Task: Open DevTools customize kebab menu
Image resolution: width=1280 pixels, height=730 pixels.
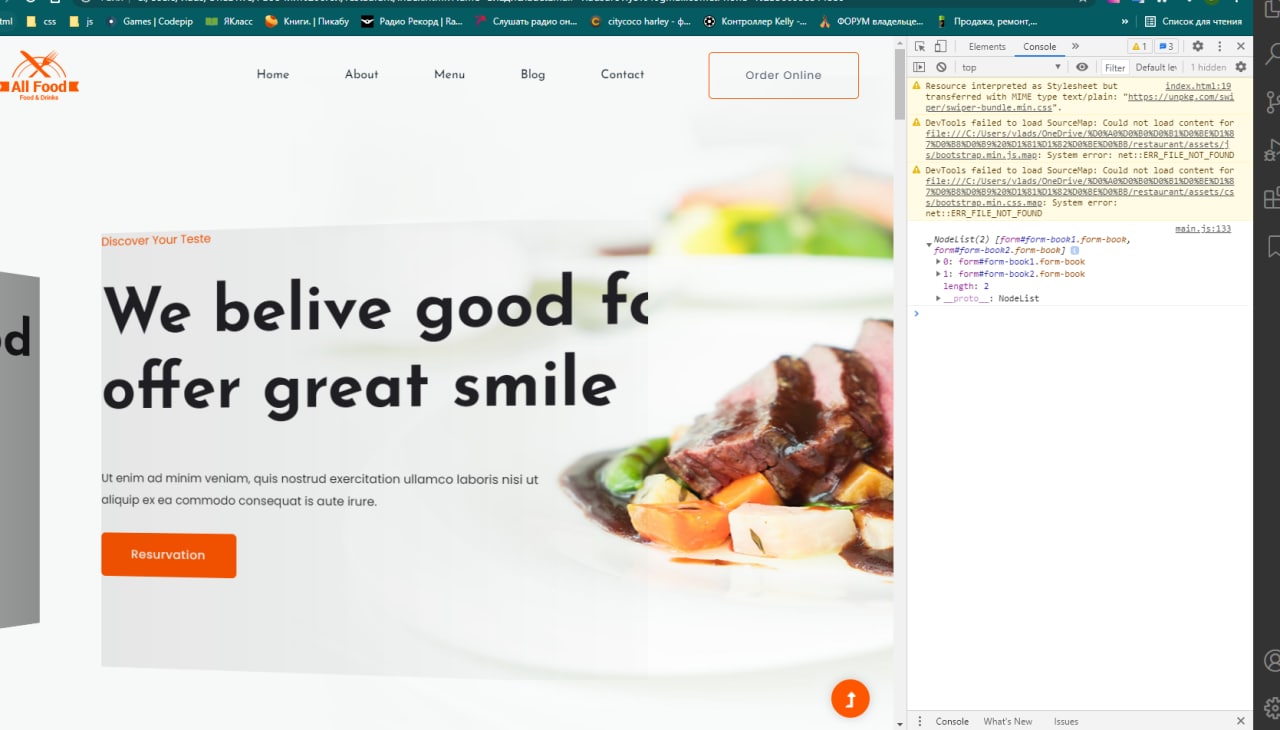Action: (1219, 46)
